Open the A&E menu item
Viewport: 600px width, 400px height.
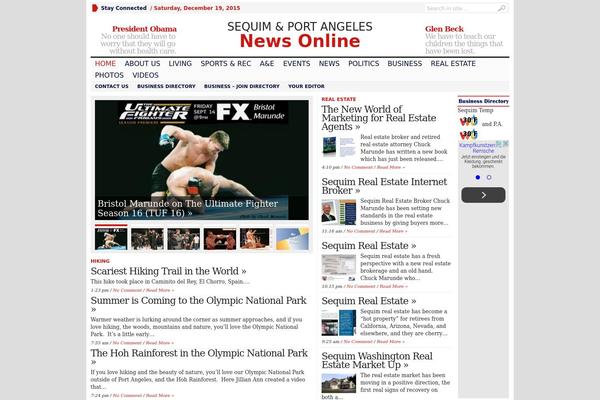pyautogui.click(x=267, y=64)
